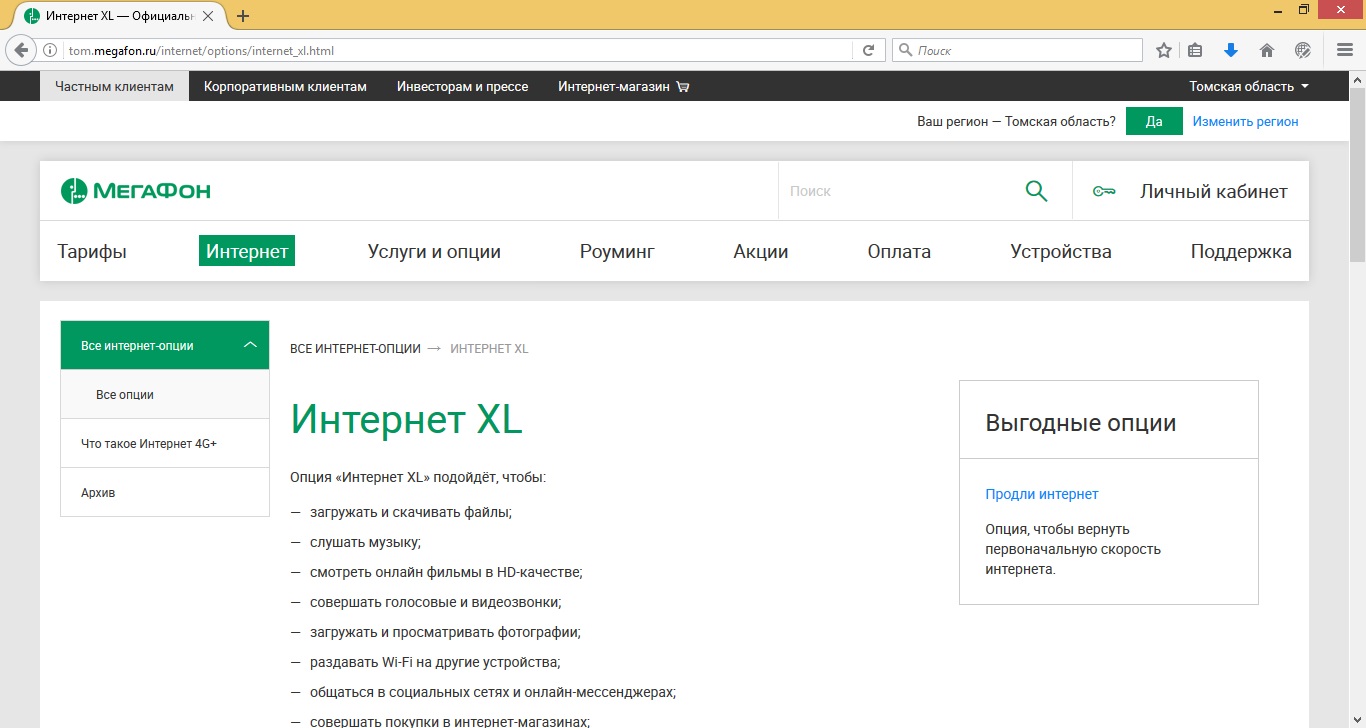Open the Роуминг menu item
Viewport: 1366px width, 728px height.
617,252
